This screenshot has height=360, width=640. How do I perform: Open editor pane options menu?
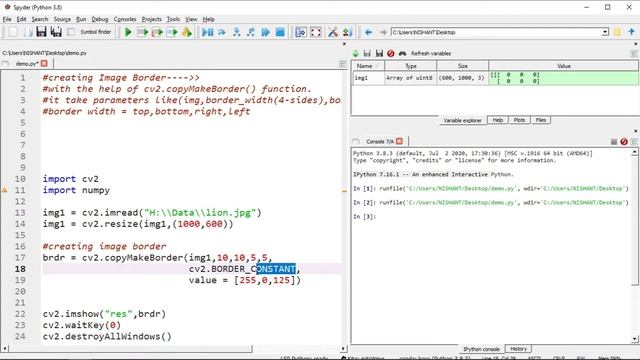click(343, 64)
